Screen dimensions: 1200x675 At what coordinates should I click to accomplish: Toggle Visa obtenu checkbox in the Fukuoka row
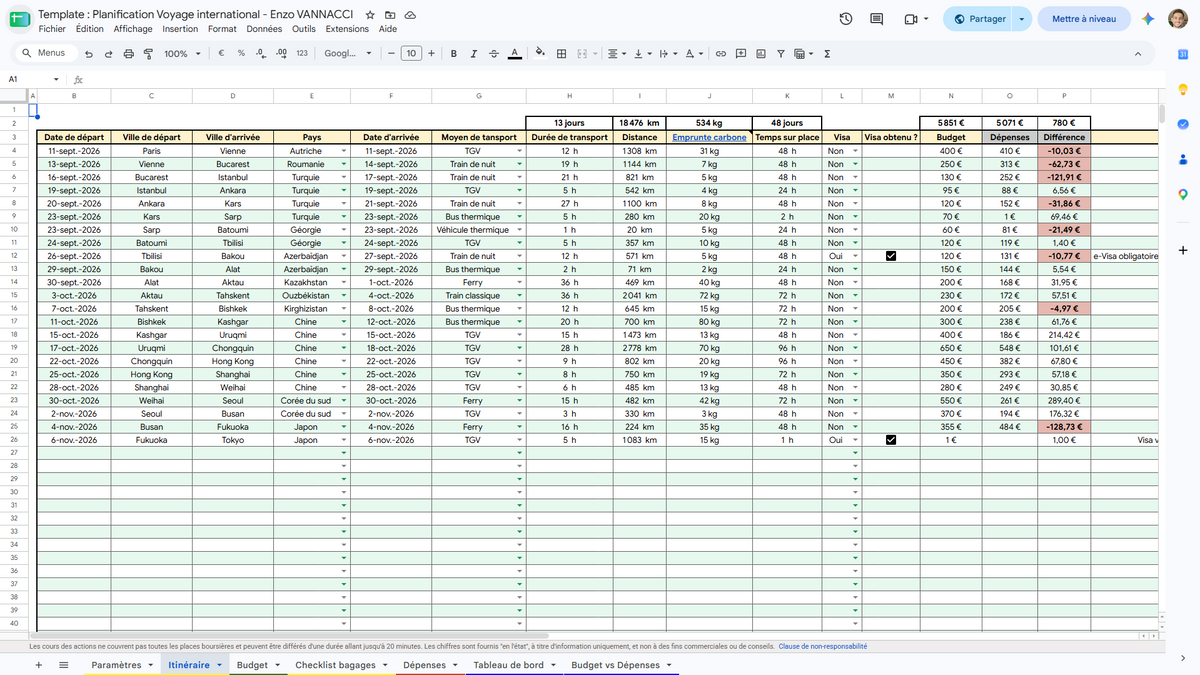[891, 439]
